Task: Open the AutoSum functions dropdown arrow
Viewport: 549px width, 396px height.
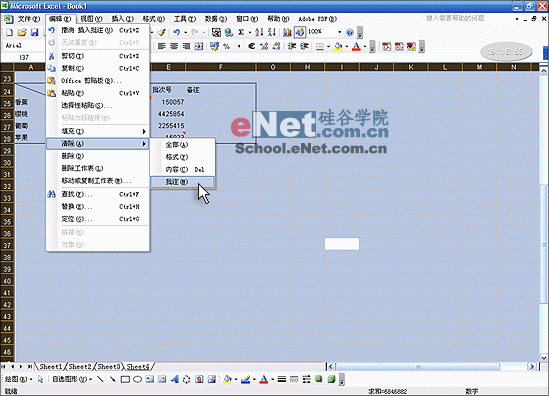Action: click(x=250, y=33)
